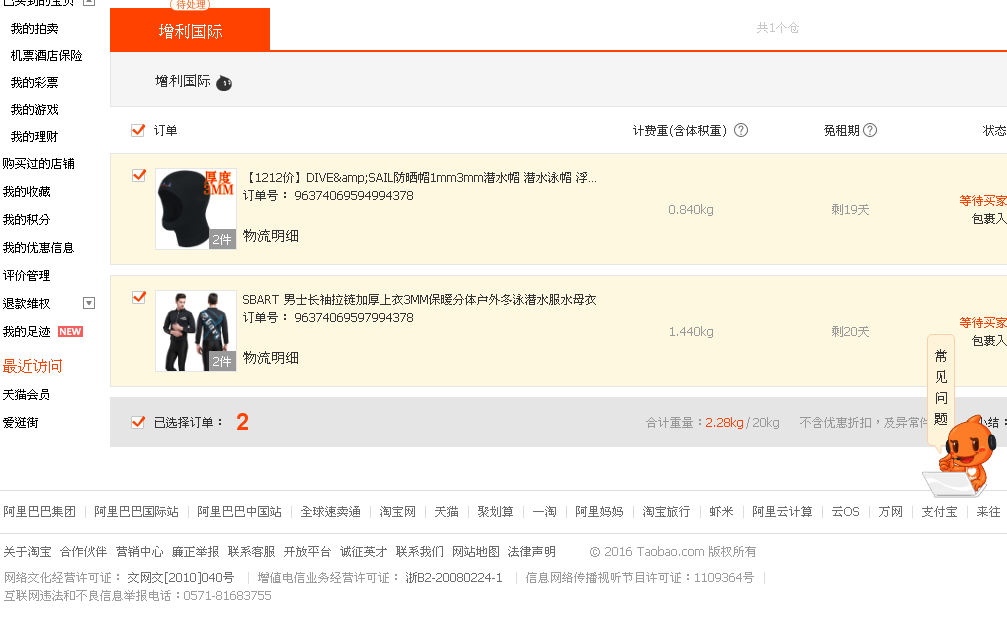1007x623 pixels.
Task: View 物流明细 for the SBART wetsuit order
Action: [x=270, y=358]
